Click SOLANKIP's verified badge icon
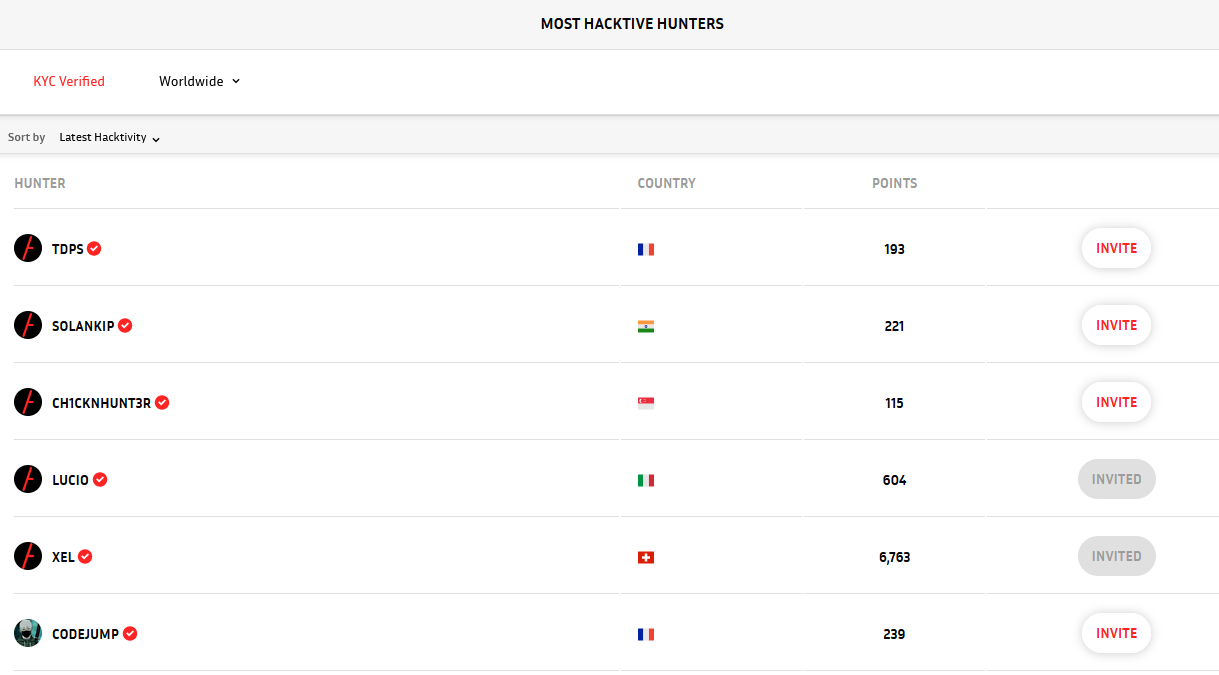Screen dimensions: 1219x675 coord(125,326)
